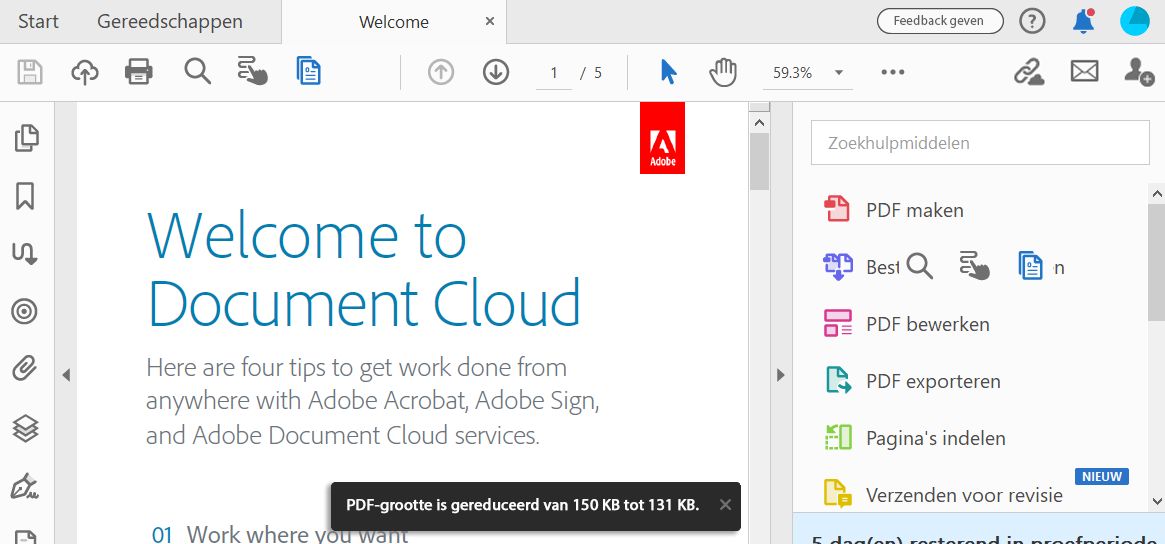Screen dimensions: 1165x544
Task: Send file by email envelope icon
Action: [x=1084, y=72]
